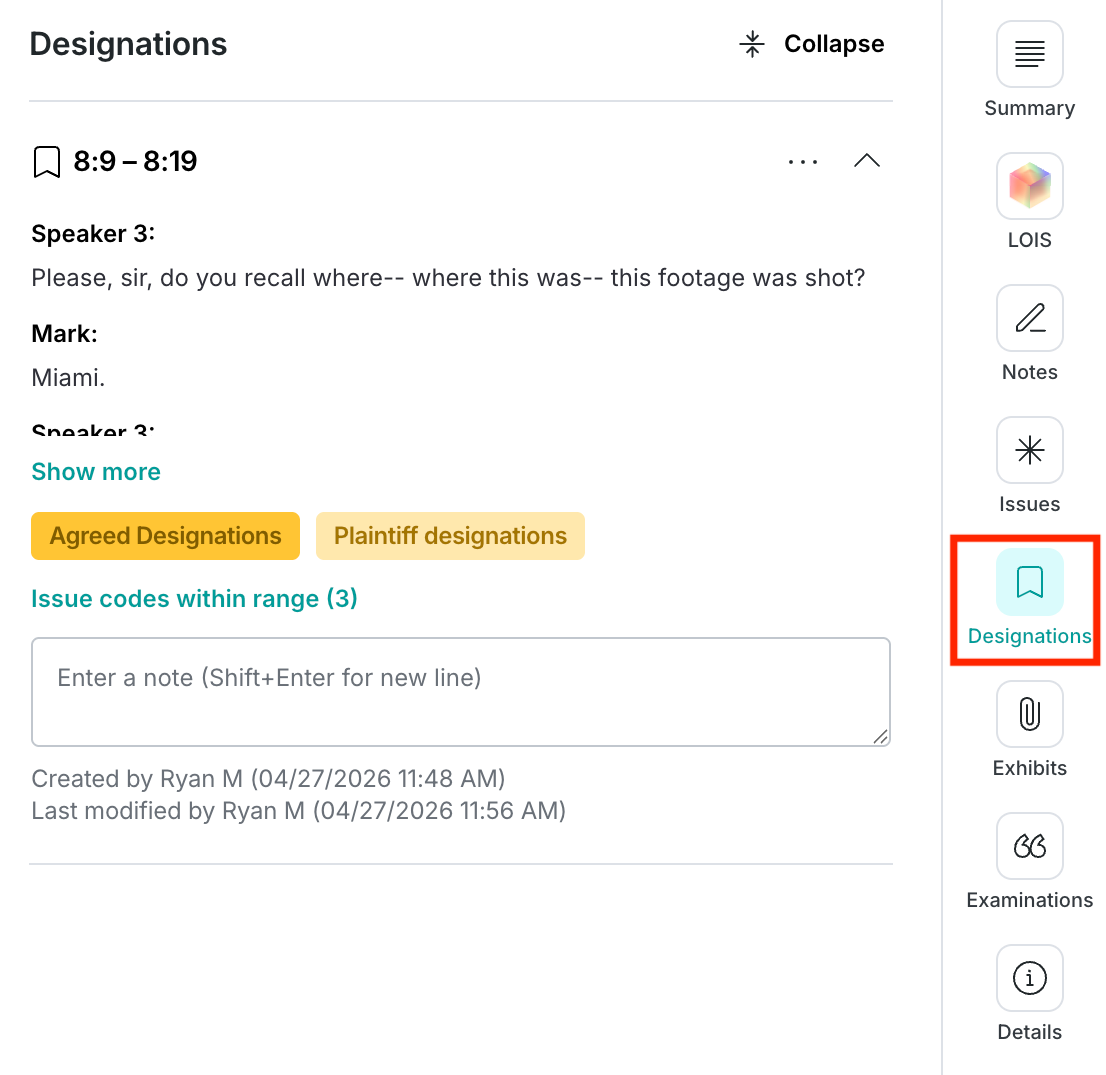Open the Notes pencil icon

[1029, 317]
